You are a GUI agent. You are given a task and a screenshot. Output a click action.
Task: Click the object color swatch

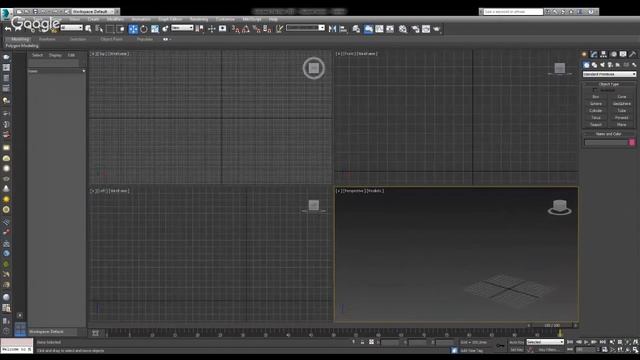[632, 142]
